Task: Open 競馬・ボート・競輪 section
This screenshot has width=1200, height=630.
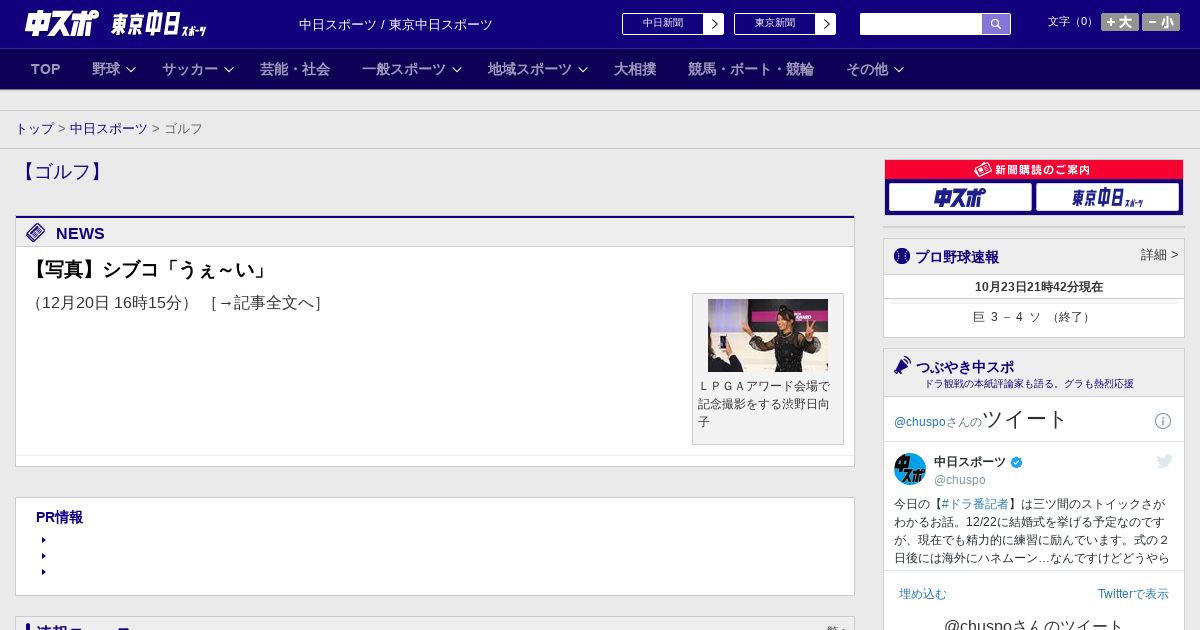Action: pos(751,69)
